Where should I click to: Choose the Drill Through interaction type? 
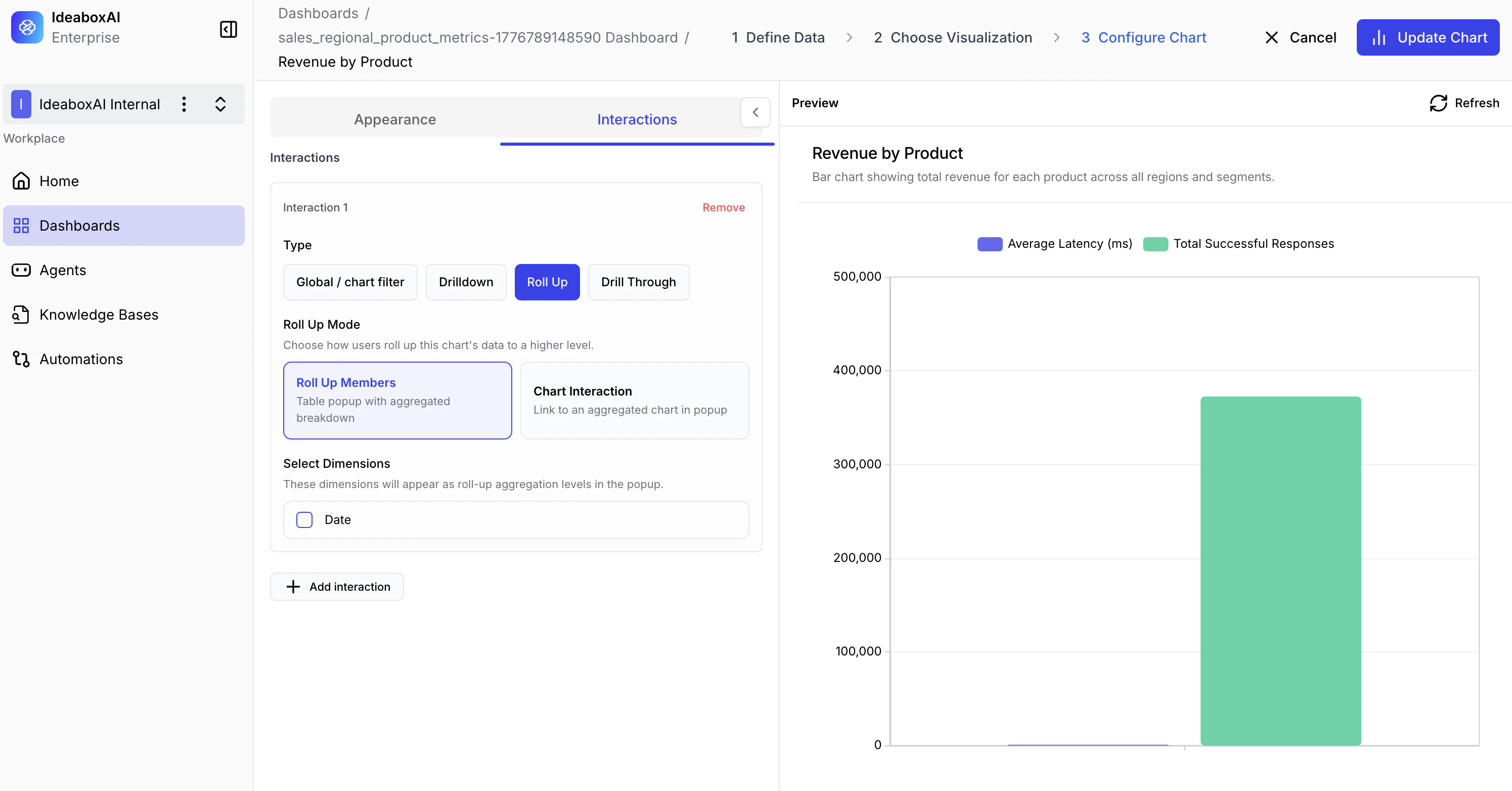639,282
